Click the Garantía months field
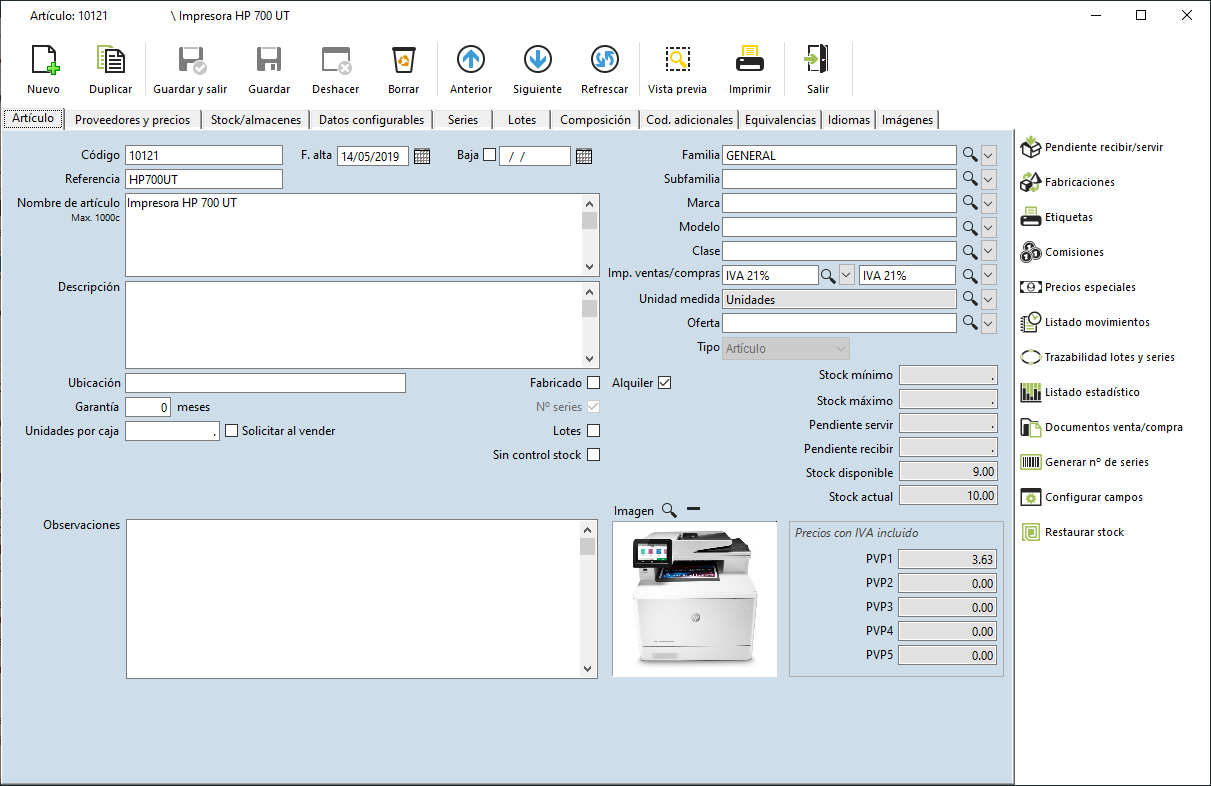This screenshot has height=786, width=1211. tap(148, 407)
